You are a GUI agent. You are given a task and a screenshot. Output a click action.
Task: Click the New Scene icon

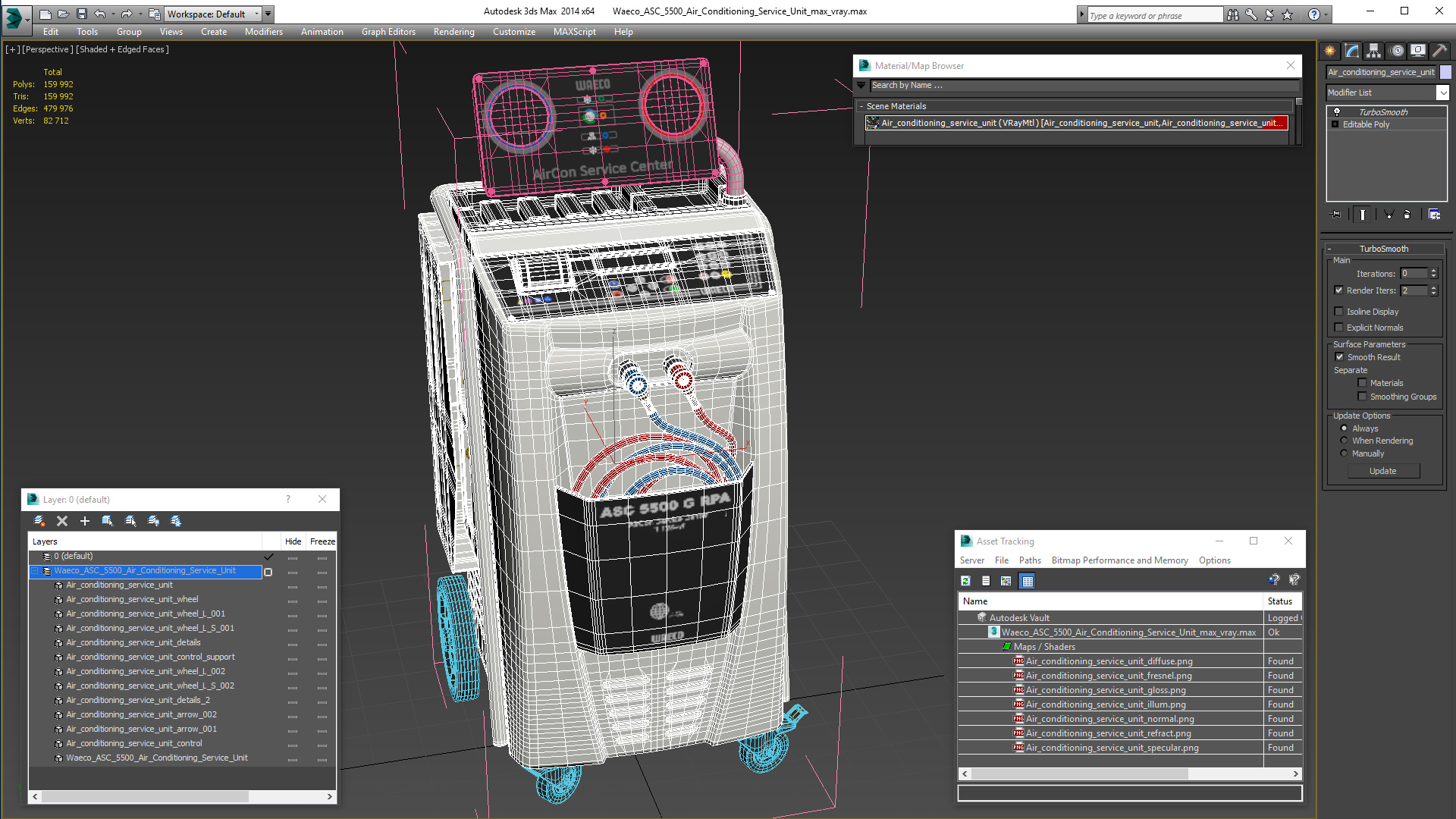pyautogui.click(x=45, y=14)
